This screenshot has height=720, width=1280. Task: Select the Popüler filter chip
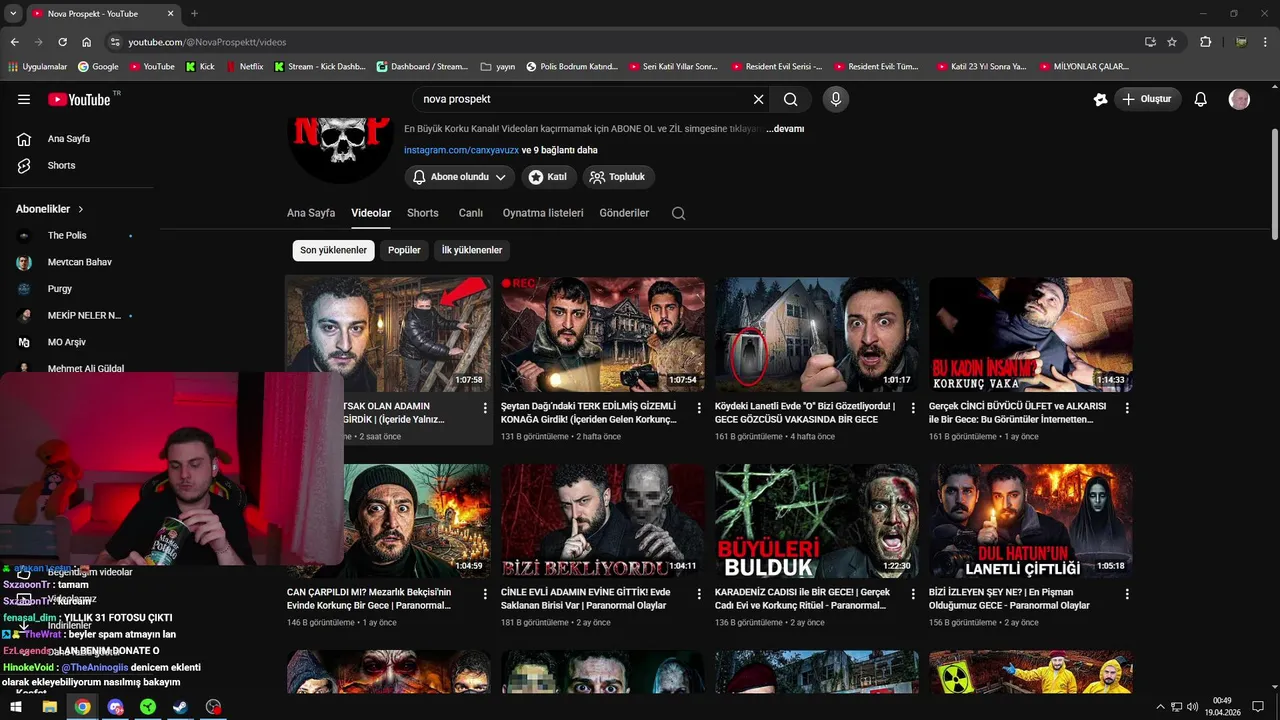pos(404,250)
